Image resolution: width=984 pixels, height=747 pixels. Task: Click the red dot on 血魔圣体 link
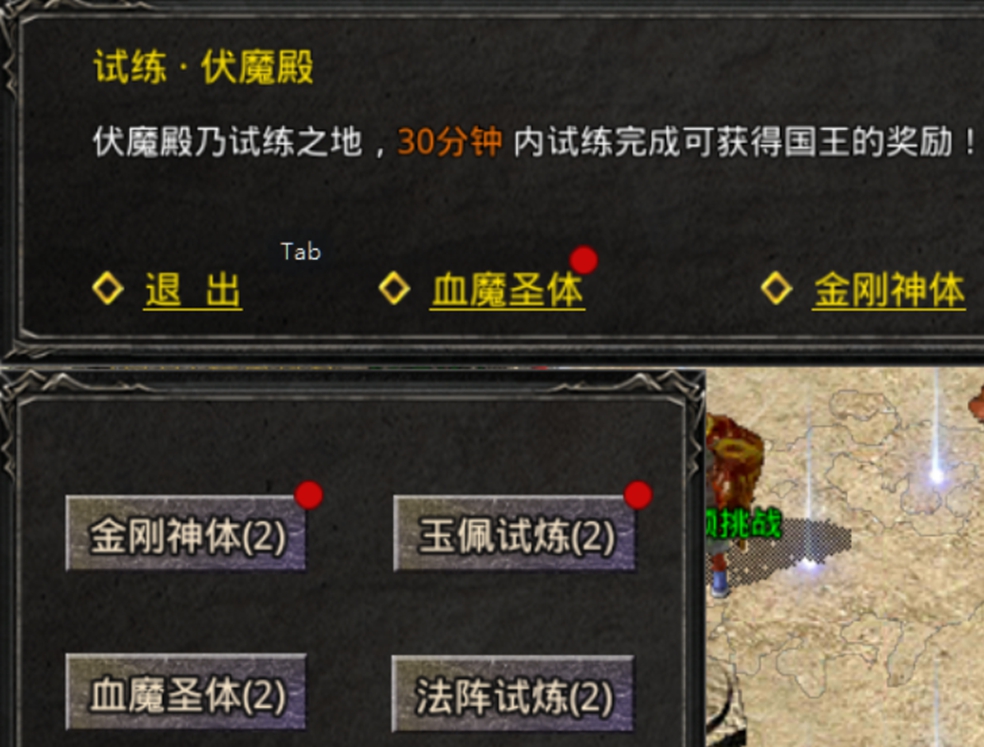pos(584,260)
